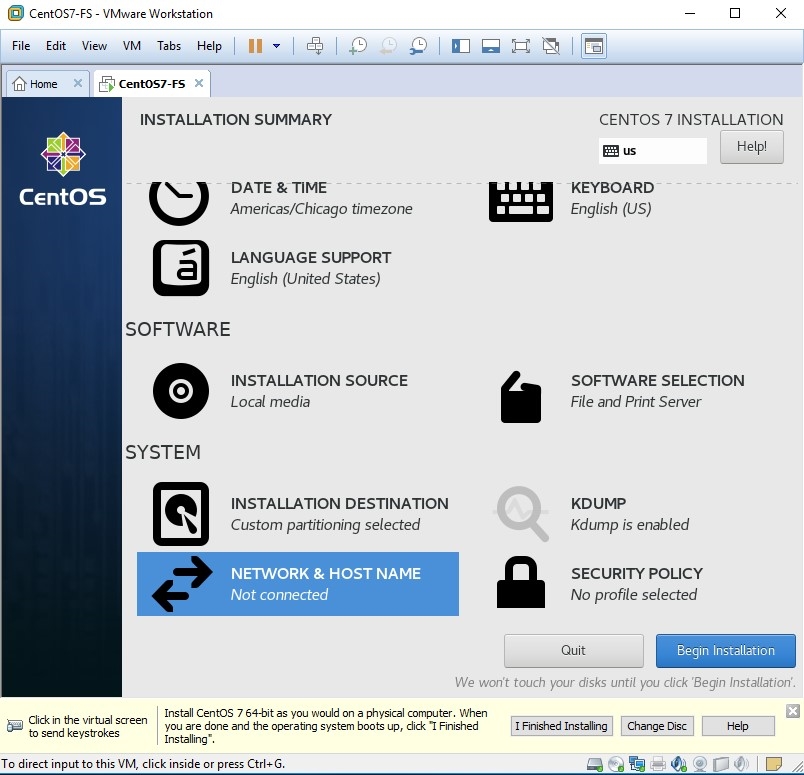Toggle the VMware library sidebar view
Screen dimensions: 804x775
[460, 46]
